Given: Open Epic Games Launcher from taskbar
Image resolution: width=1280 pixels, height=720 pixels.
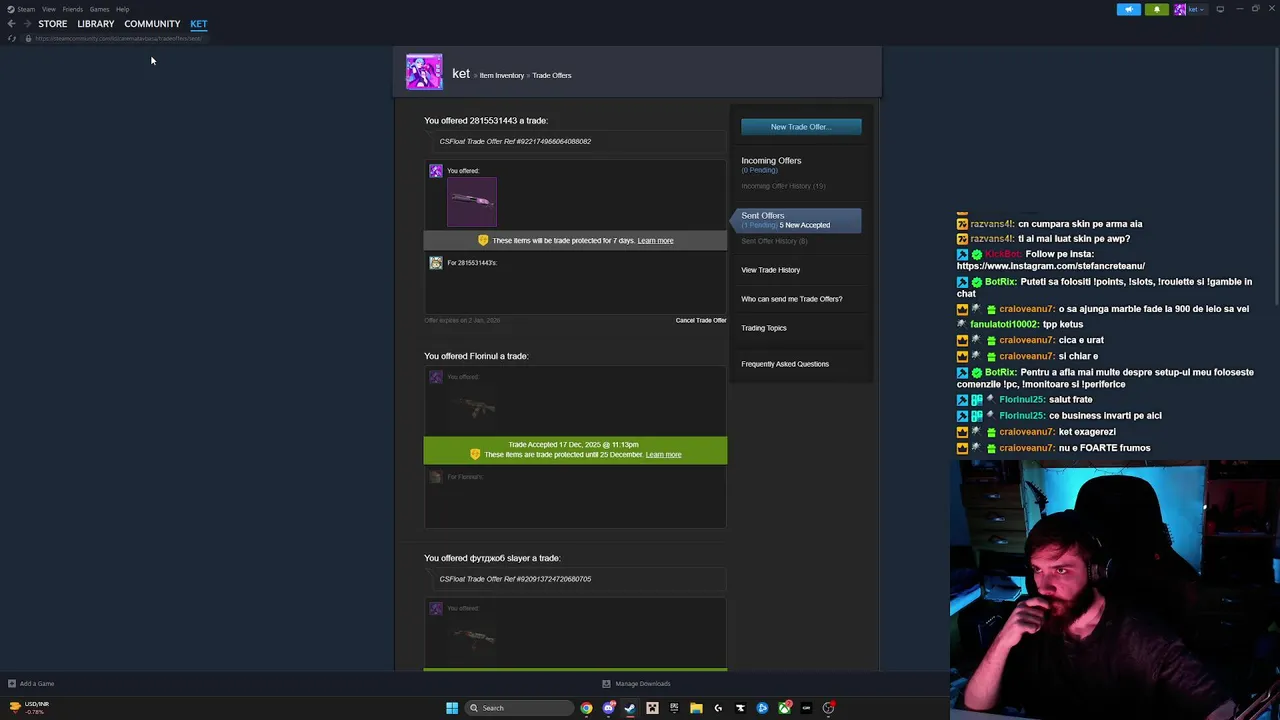Looking at the screenshot, I should coord(674,708).
